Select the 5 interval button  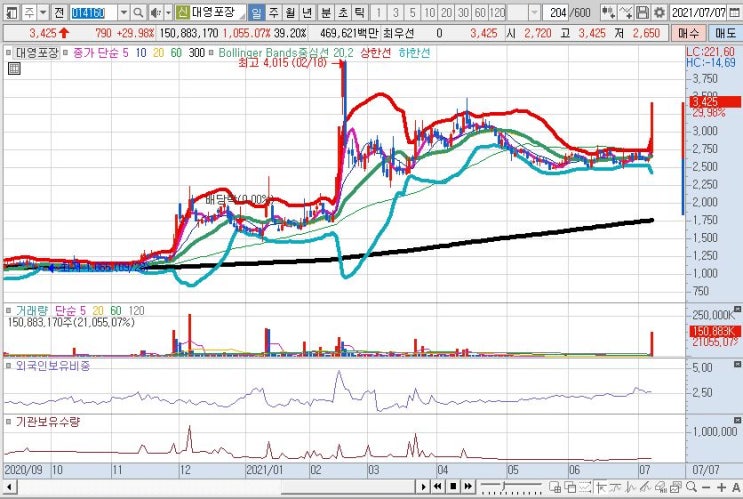[412, 12]
